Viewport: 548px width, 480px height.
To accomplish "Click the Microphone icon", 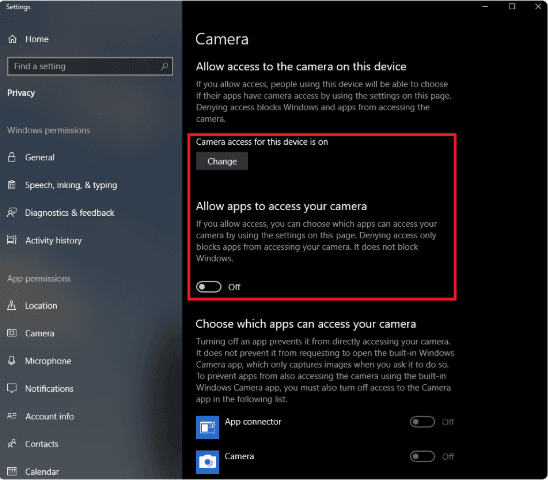I will [12, 360].
